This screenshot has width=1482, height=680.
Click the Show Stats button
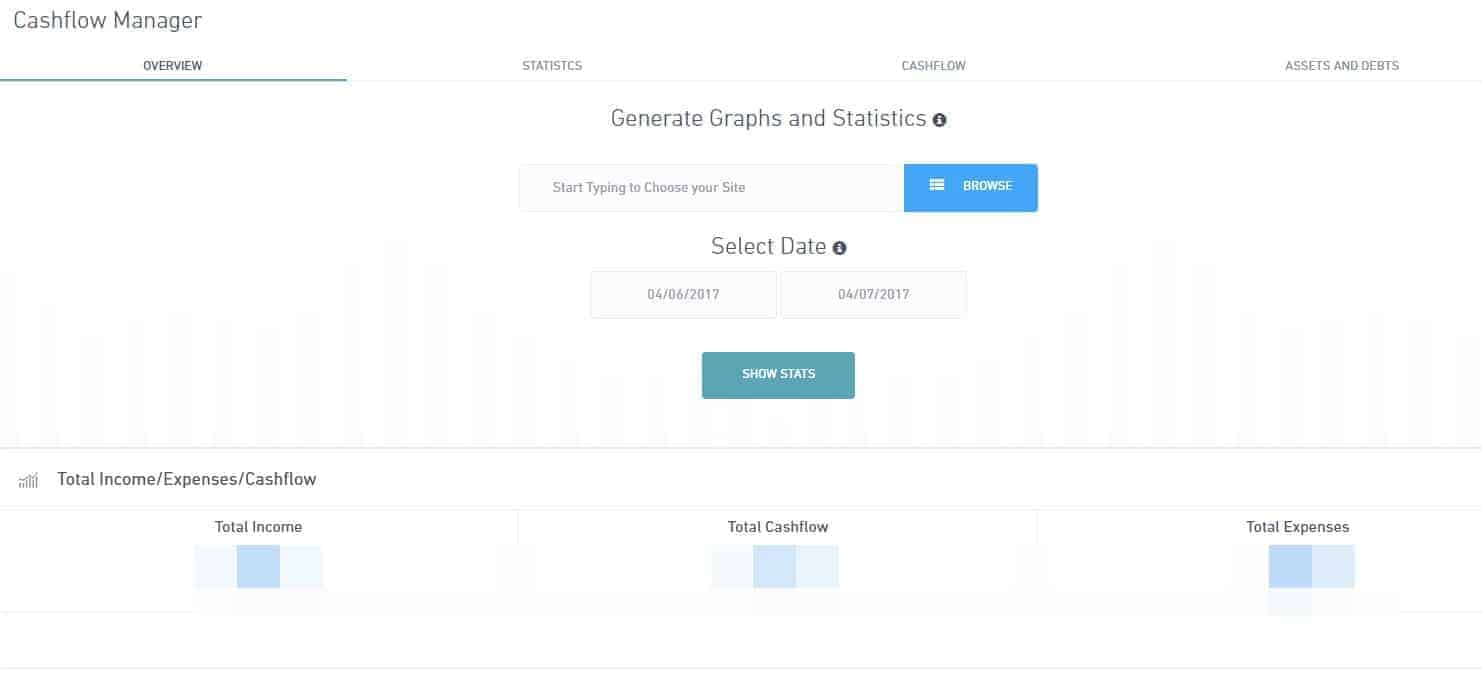click(778, 375)
